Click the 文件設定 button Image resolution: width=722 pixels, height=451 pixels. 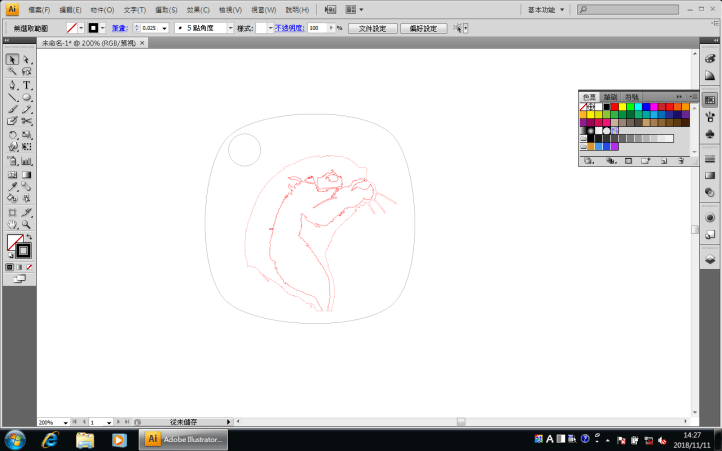point(372,28)
